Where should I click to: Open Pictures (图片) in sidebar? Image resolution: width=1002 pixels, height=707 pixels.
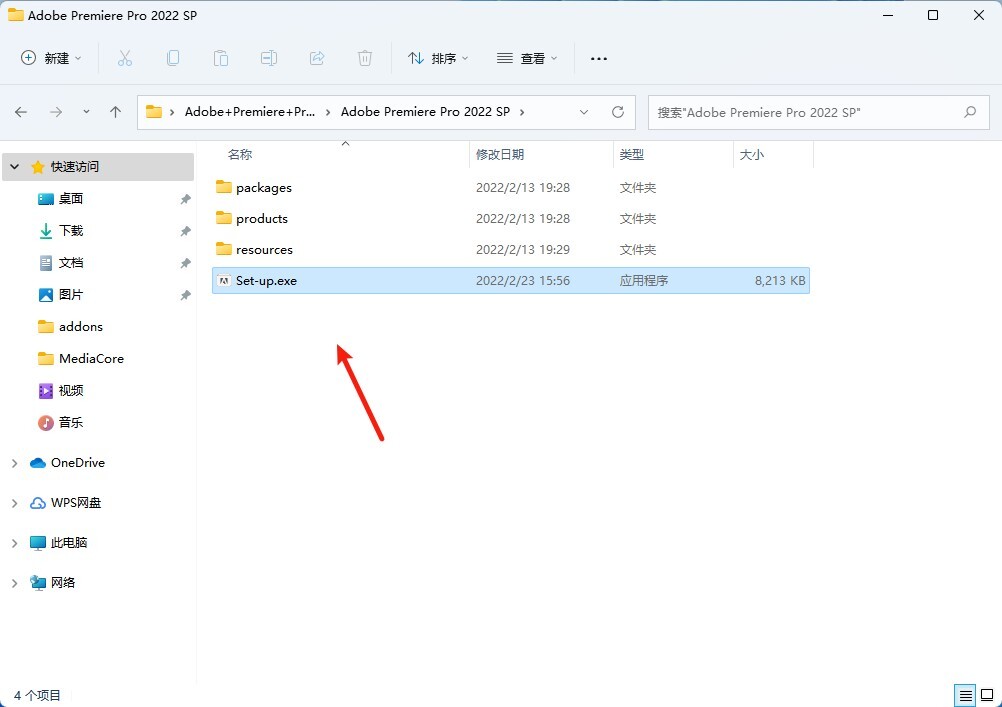tap(71, 295)
